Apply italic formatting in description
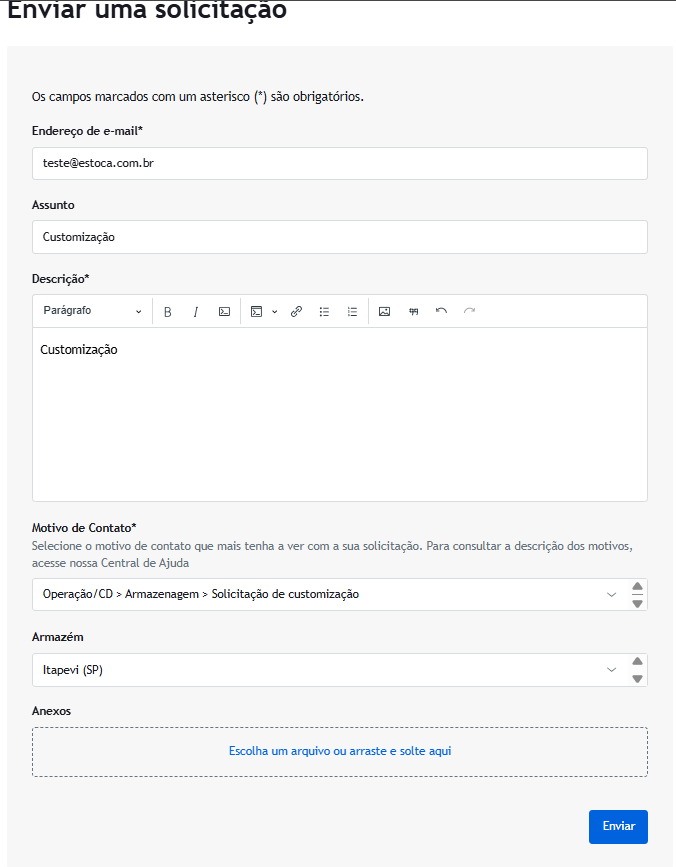The width and height of the screenshot is (676, 867). pyautogui.click(x=196, y=312)
